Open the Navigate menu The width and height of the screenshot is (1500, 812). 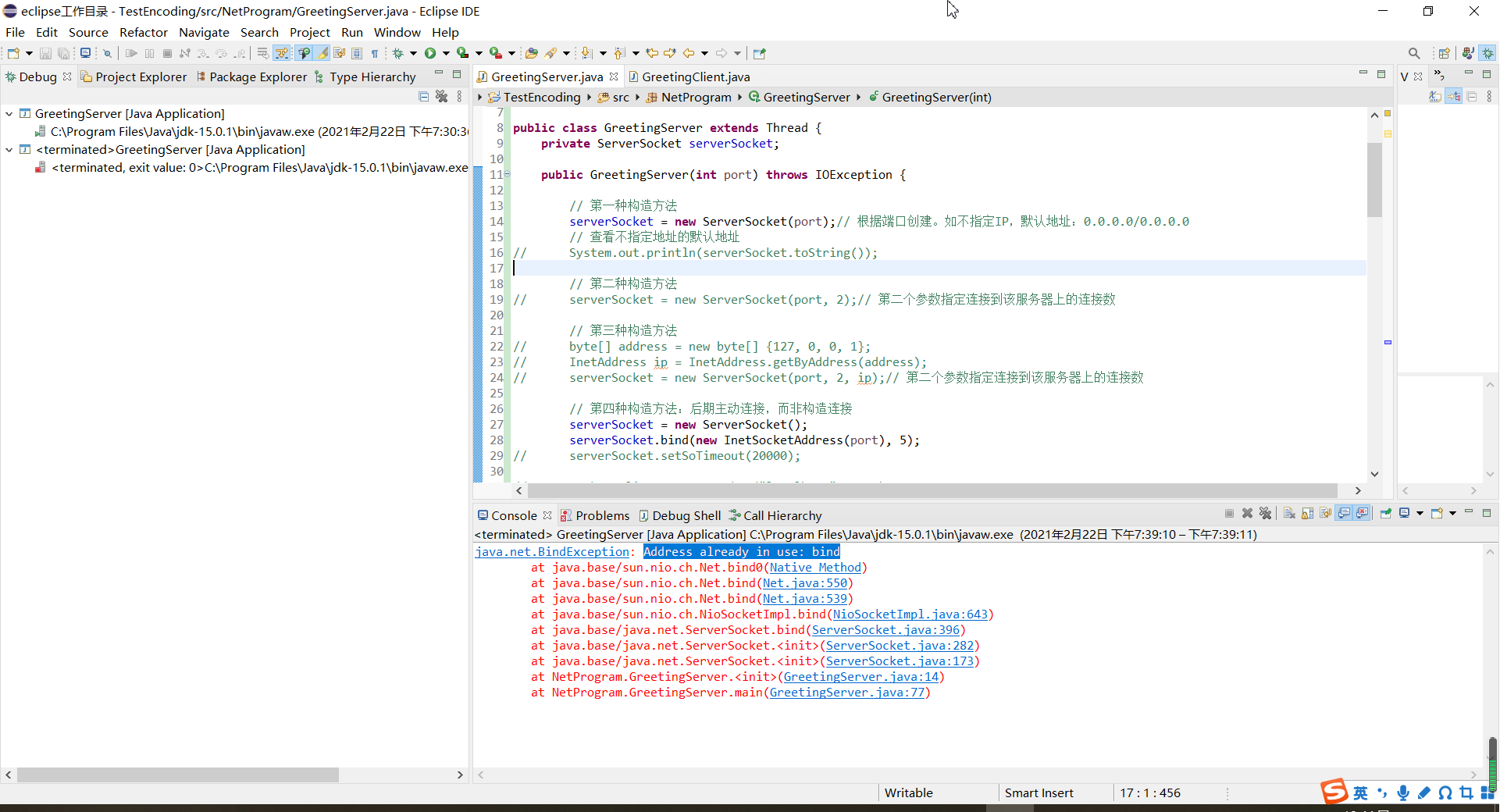tap(204, 32)
